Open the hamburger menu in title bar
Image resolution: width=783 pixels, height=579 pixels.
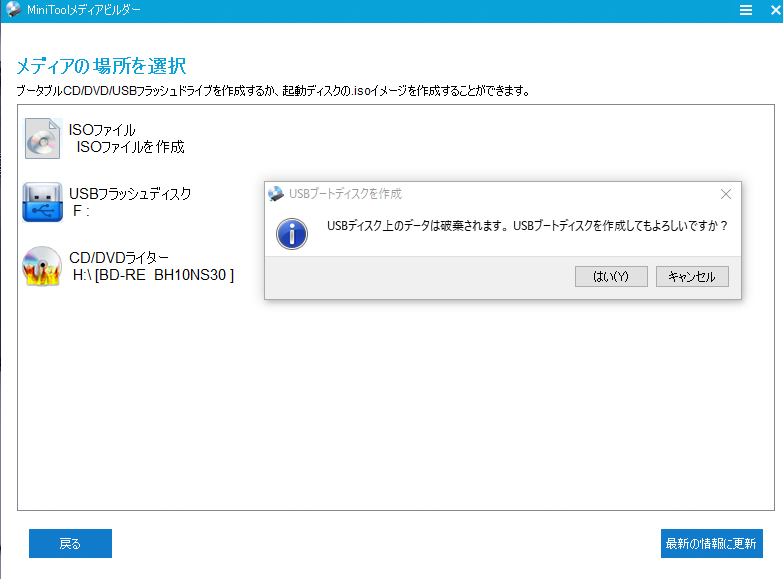[746, 10]
